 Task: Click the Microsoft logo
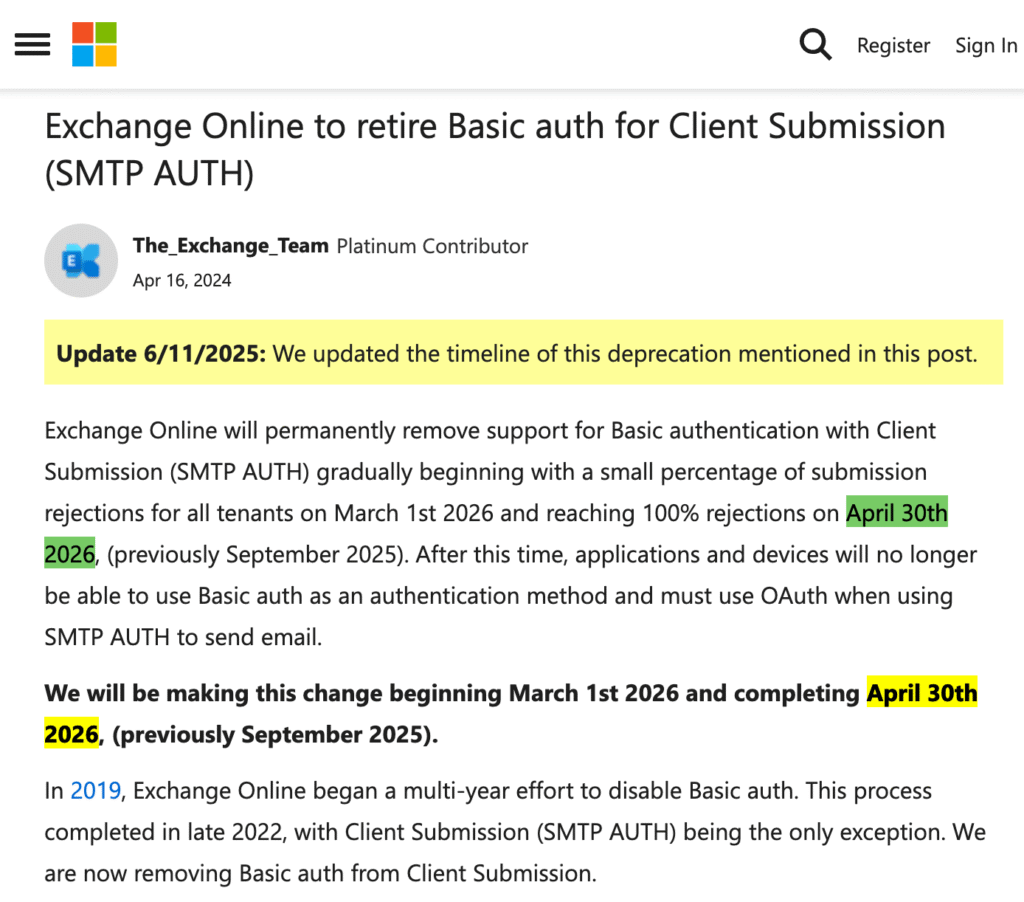[94, 45]
